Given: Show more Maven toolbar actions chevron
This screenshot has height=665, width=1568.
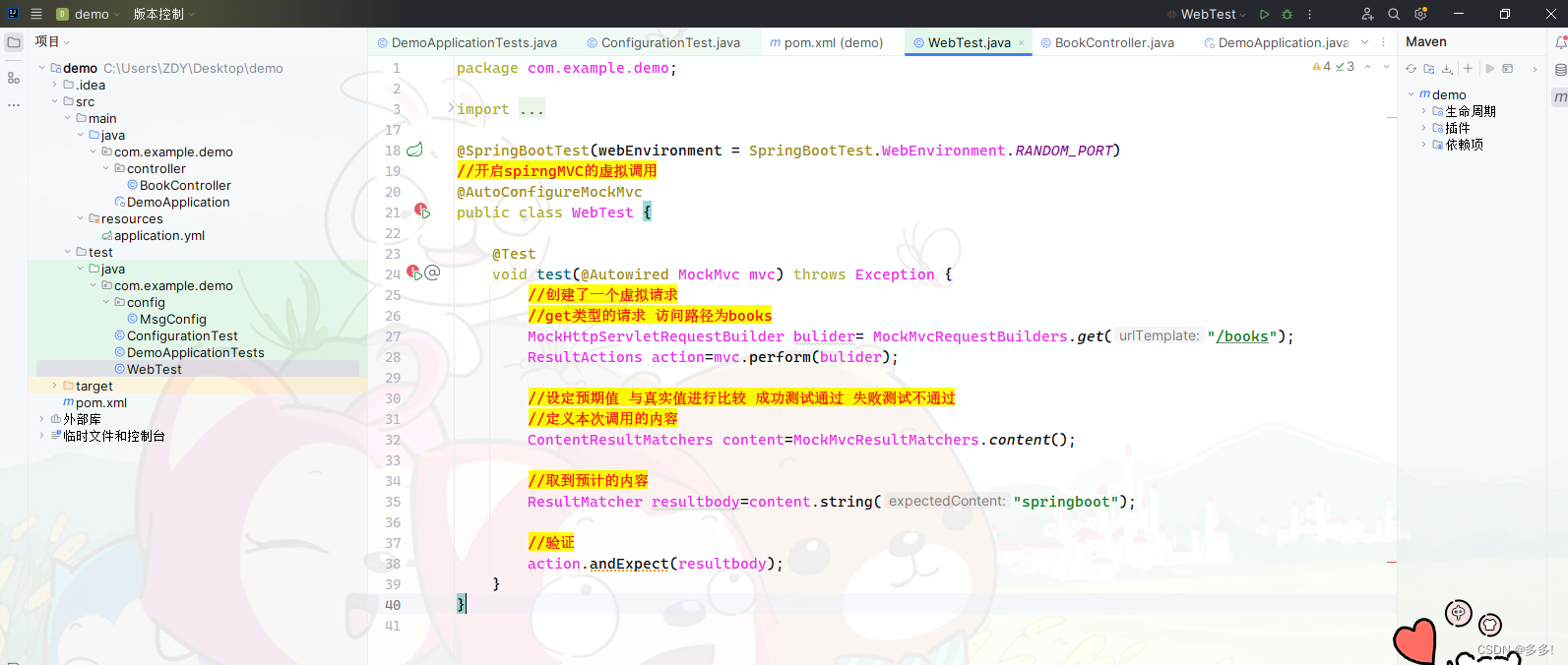Looking at the screenshot, I should click(1535, 69).
